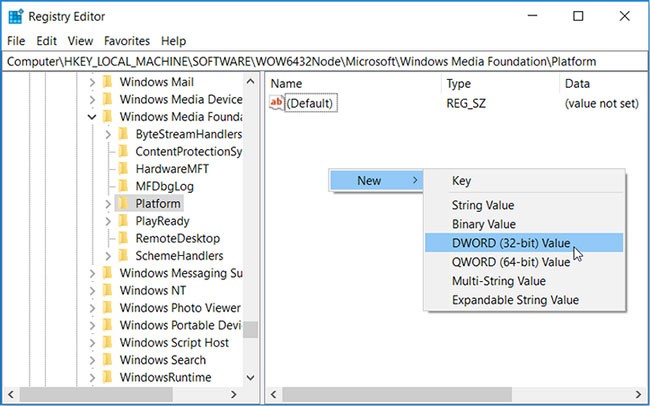Viewport: 650px width, 406px height.
Task: Click the ab string icon beside (Default)
Action: pyautogui.click(x=277, y=103)
